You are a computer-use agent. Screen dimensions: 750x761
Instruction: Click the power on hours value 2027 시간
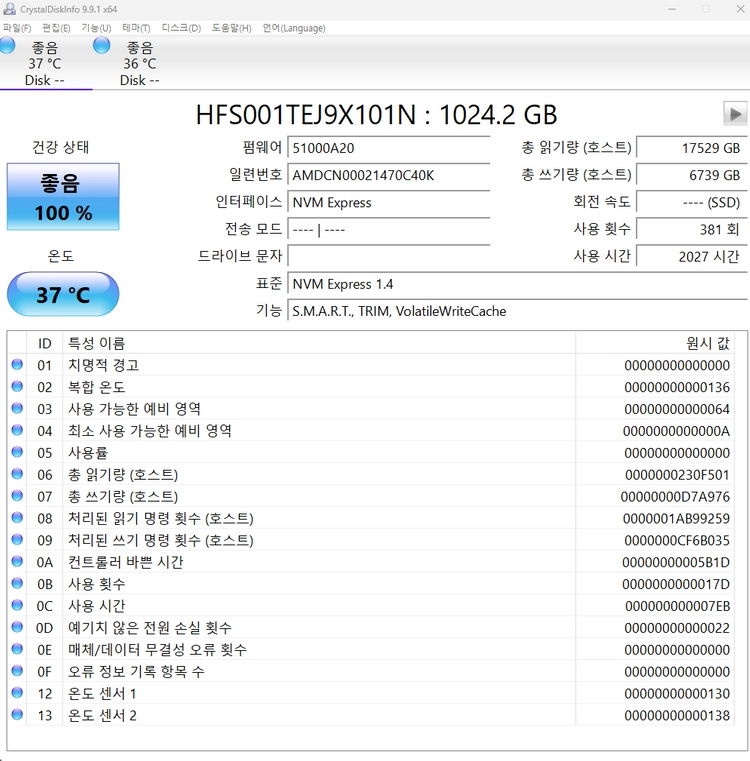pyautogui.click(x=692, y=256)
